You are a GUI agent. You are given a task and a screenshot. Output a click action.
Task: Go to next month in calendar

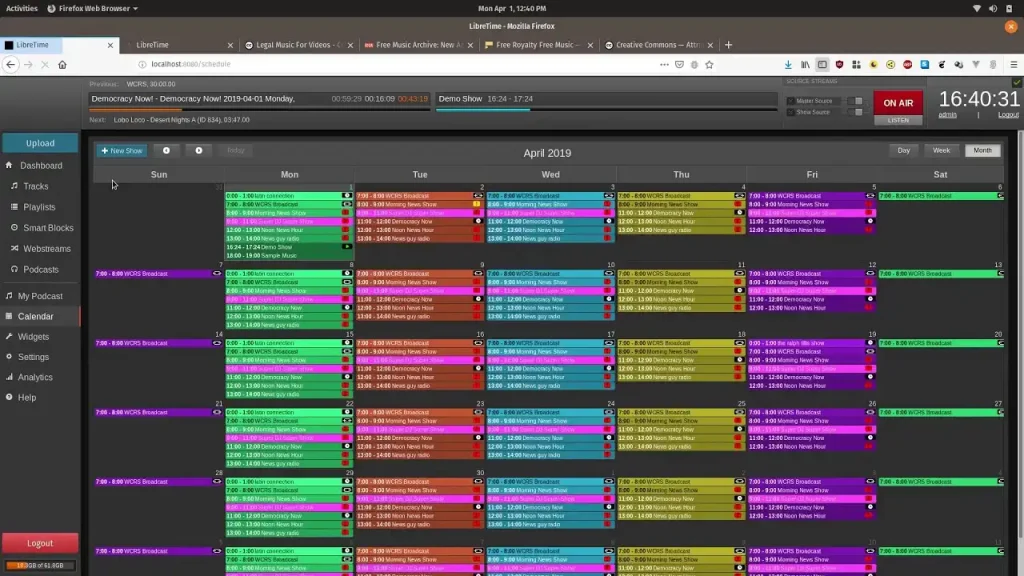pyautogui.click(x=199, y=151)
